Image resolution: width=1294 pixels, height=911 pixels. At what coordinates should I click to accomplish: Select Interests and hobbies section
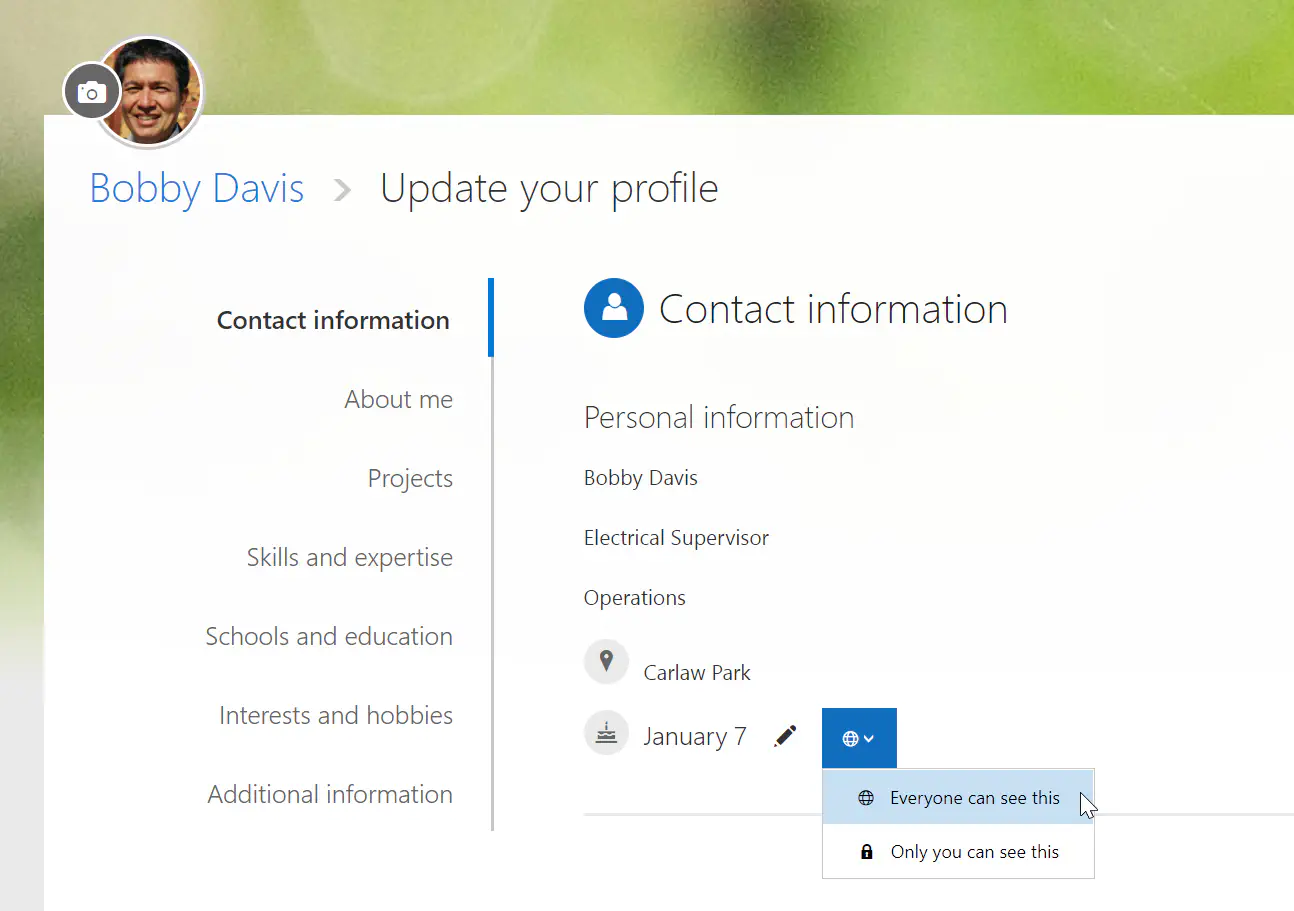coord(336,715)
